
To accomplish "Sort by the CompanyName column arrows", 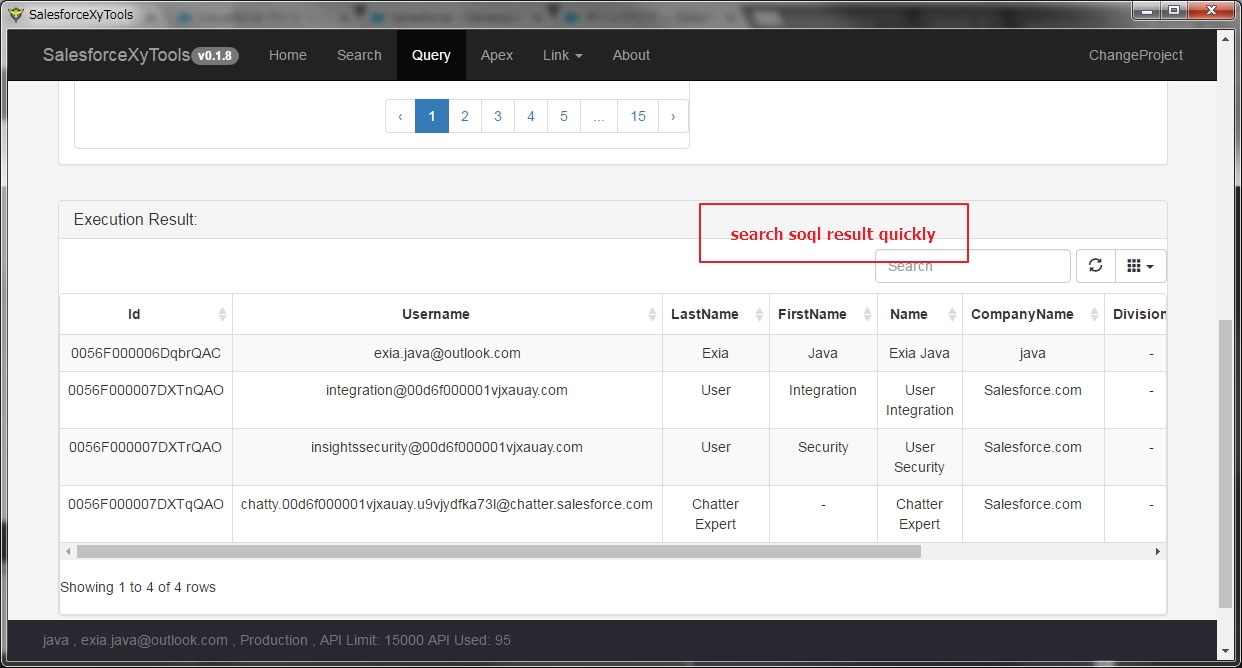I will [x=1094, y=314].
